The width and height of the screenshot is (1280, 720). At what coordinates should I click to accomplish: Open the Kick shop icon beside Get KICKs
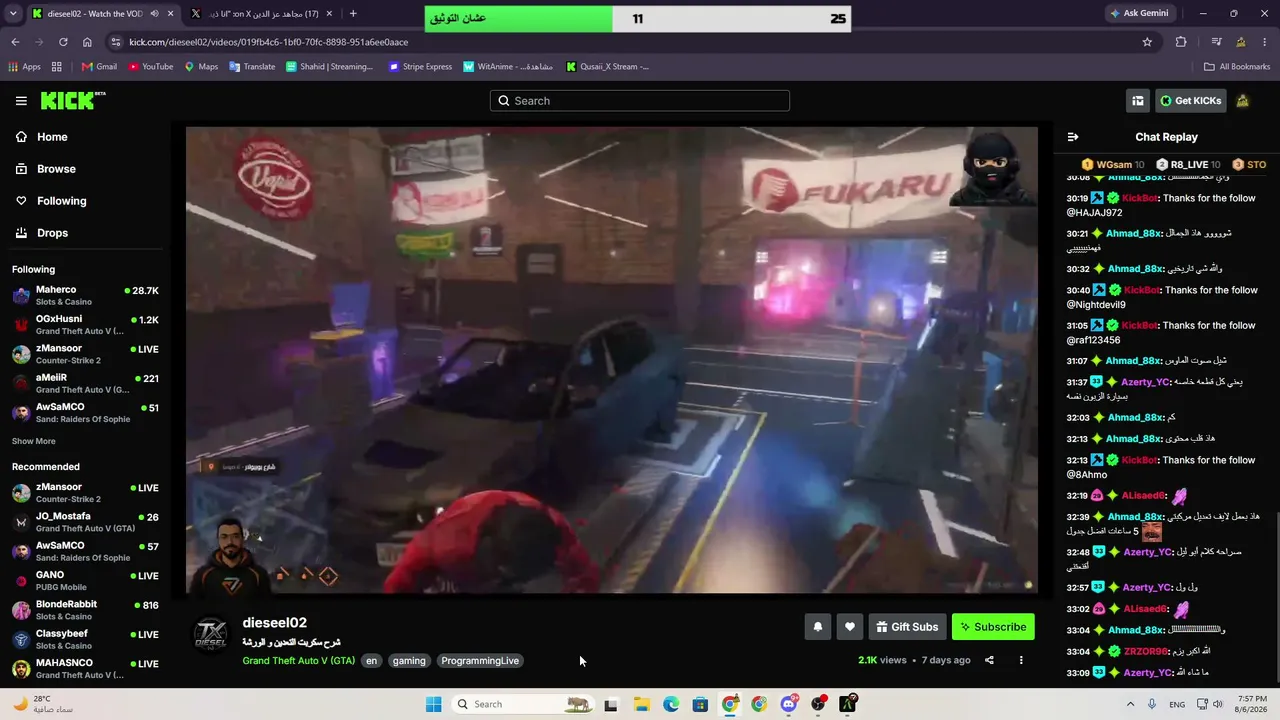(1138, 101)
